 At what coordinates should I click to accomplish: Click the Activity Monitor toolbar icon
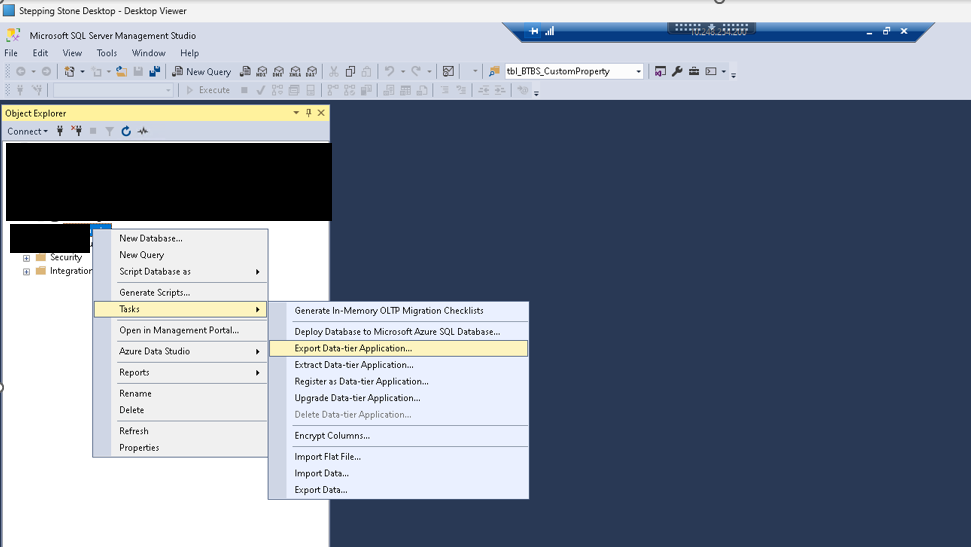point(448,71)
